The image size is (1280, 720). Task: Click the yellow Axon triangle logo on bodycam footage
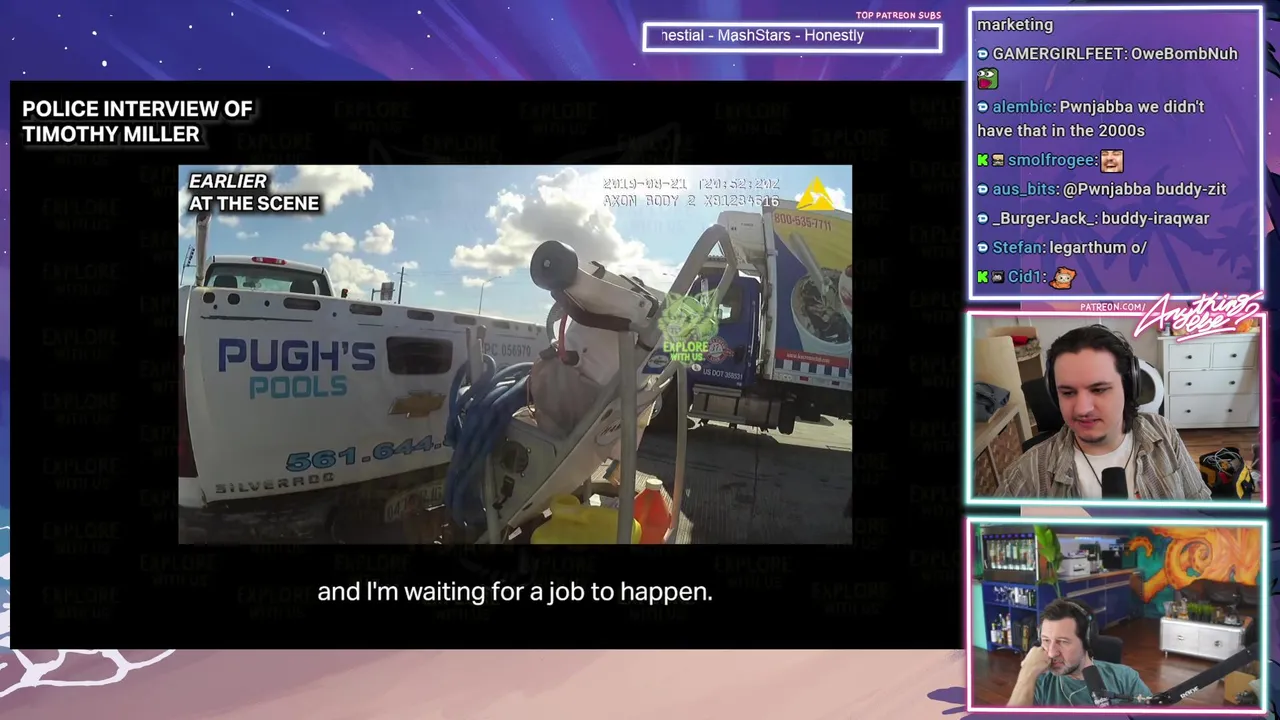(817, 193)
